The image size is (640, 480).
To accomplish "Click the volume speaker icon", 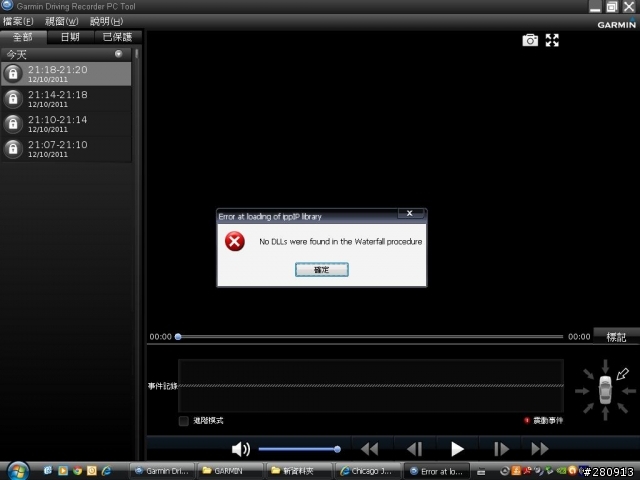I will click(x=240, y=449).
